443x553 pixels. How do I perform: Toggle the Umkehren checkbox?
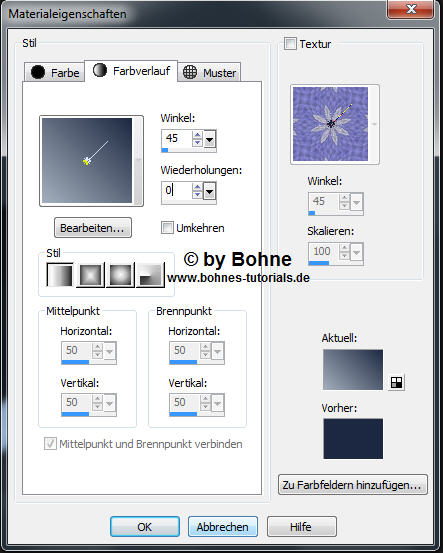[x=167, y=227]
